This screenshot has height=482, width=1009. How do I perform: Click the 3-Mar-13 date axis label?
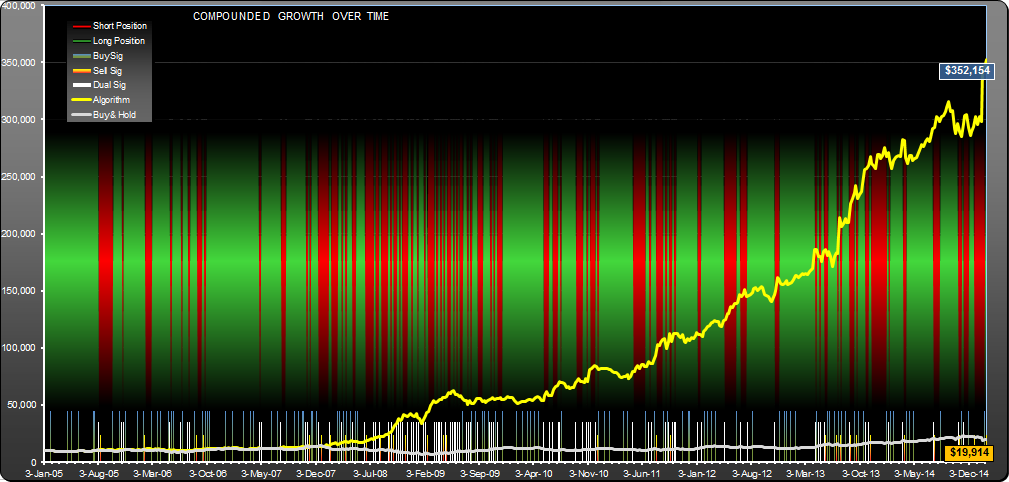804,472
